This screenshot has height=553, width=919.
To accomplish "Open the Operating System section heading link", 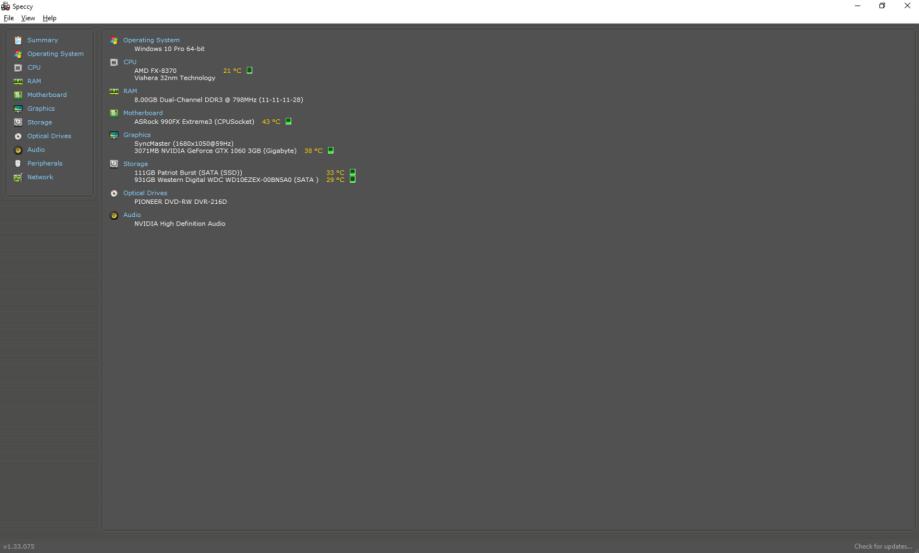I will pos(151,40).
